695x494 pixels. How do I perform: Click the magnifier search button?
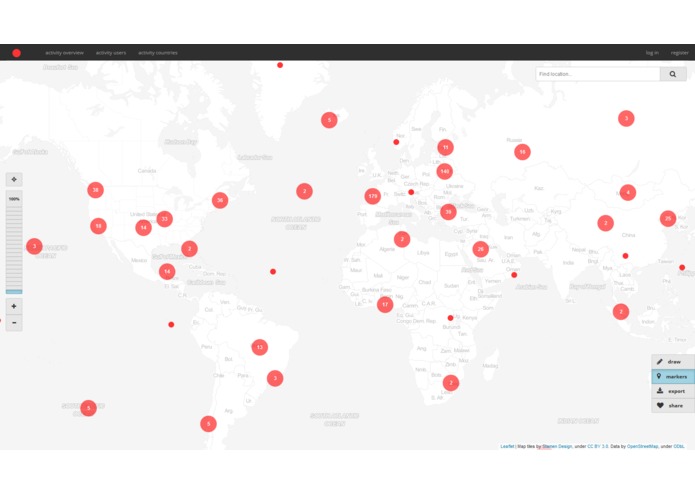tap(673, 74)
